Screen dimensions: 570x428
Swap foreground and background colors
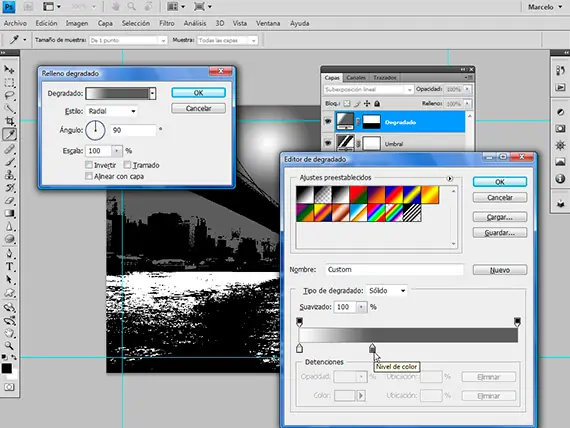[14, 357]
